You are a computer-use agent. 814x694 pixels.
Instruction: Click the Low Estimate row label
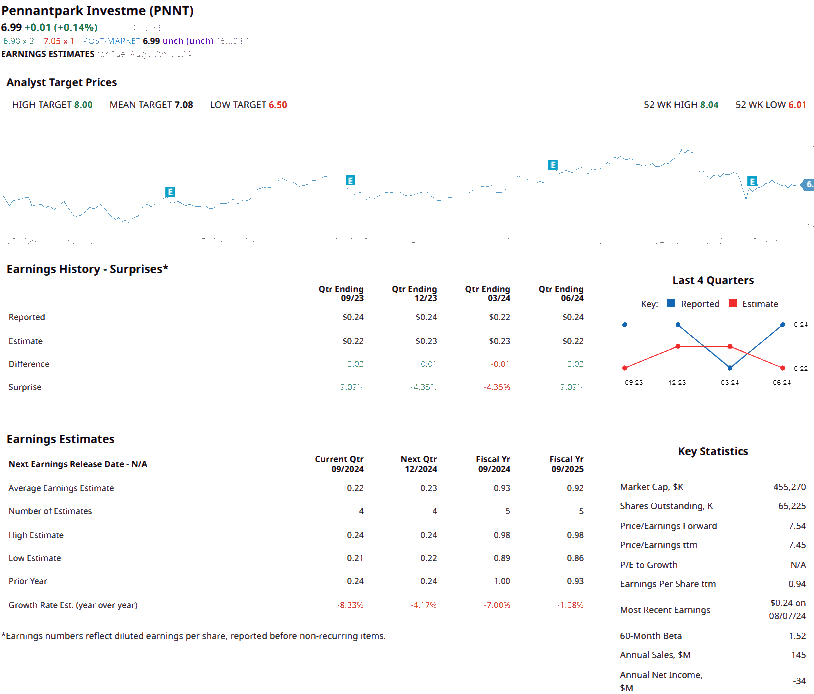click(35, 558)
